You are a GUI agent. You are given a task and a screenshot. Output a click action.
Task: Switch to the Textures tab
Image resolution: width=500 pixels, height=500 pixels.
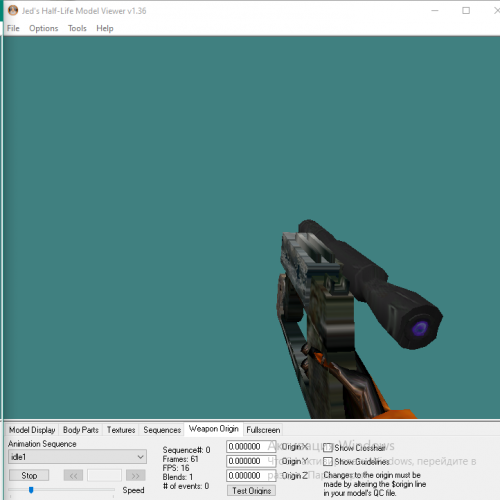coord(121,430)
